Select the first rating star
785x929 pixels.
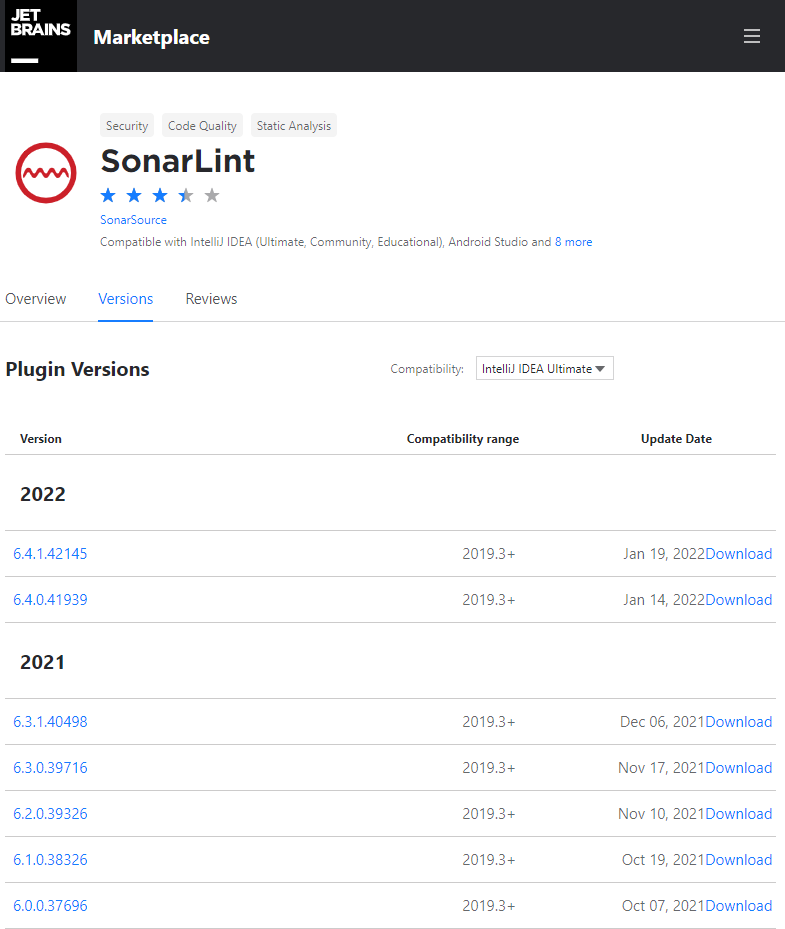pos(108,195)
